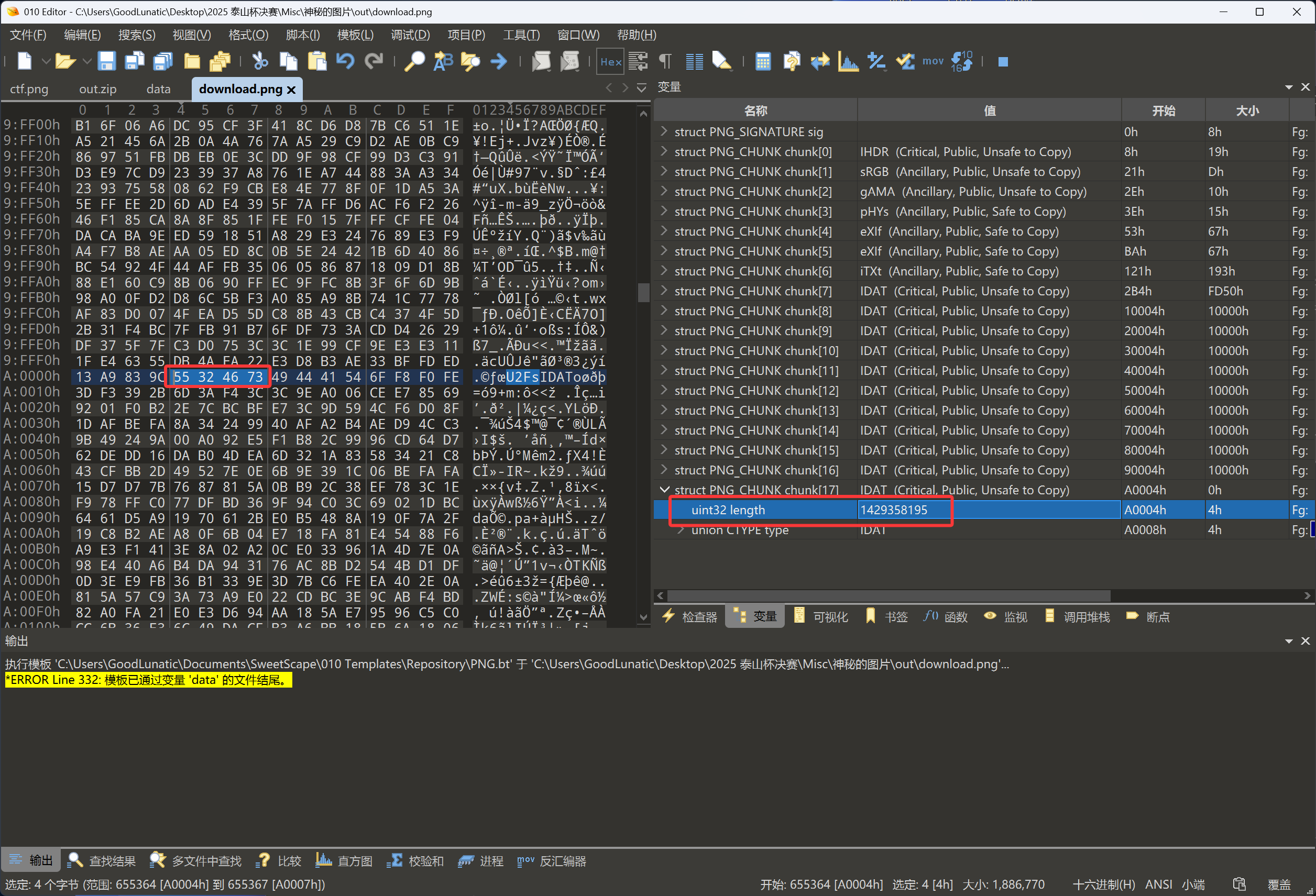The image size is (1316, 896).
Task: Open the file tabs list dropdown arrow
Action: [642, 88]
